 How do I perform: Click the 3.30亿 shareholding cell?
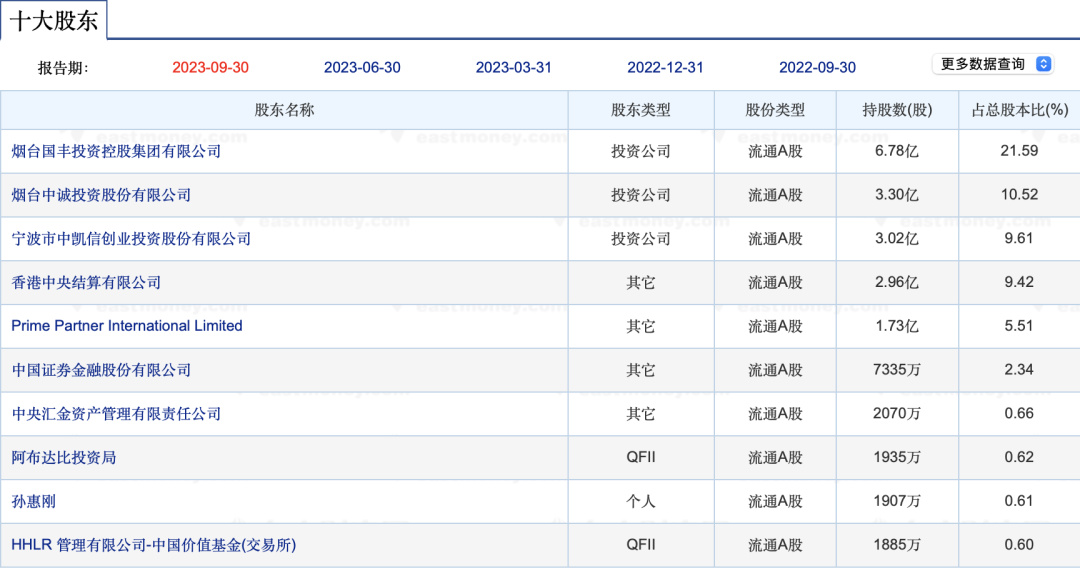click(897, 195)
